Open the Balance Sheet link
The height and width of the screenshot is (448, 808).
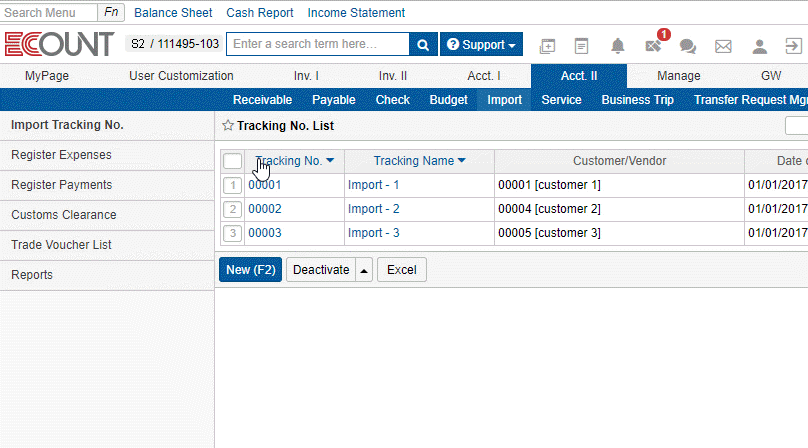click(173, 12)
